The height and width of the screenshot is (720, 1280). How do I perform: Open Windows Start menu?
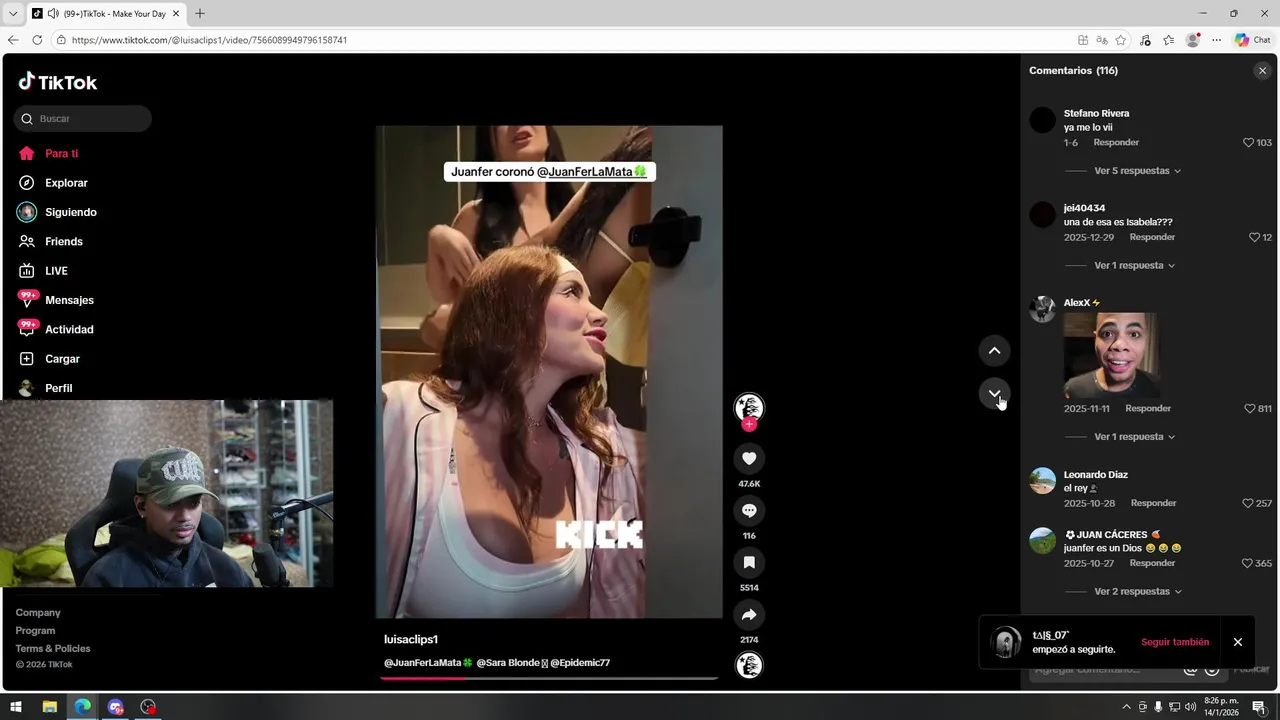(x=16, y=707)
